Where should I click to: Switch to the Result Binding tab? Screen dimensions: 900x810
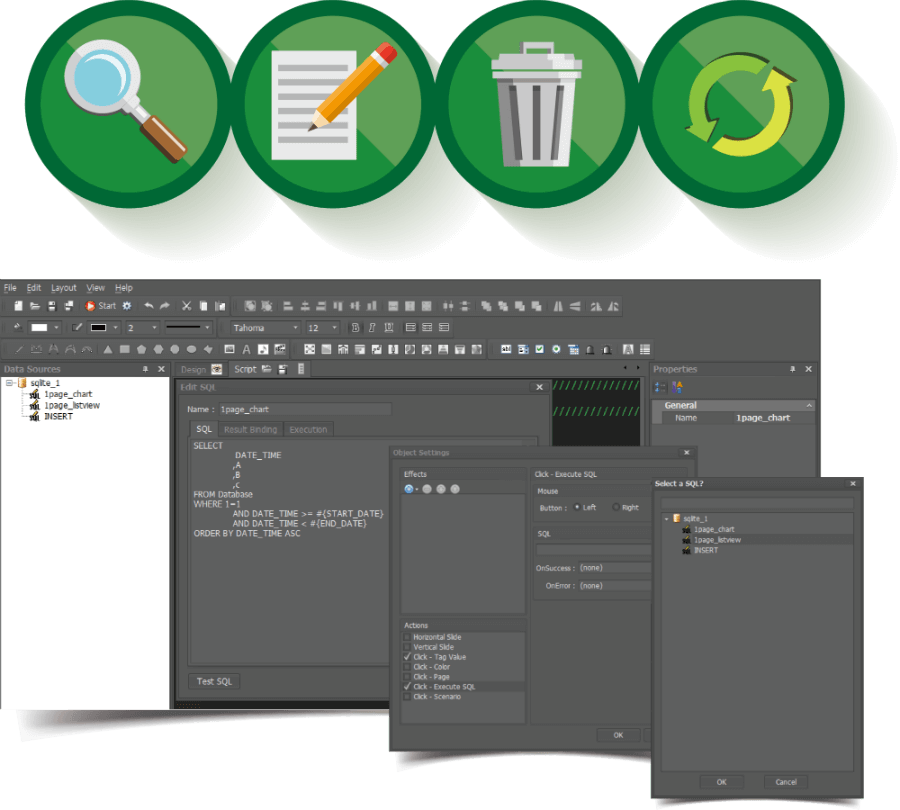pyautogui.click(x=249, y=430)
